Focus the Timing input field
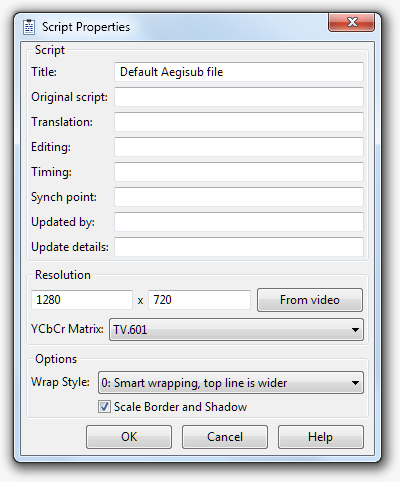The image size is (400, 482). point(239,172)
